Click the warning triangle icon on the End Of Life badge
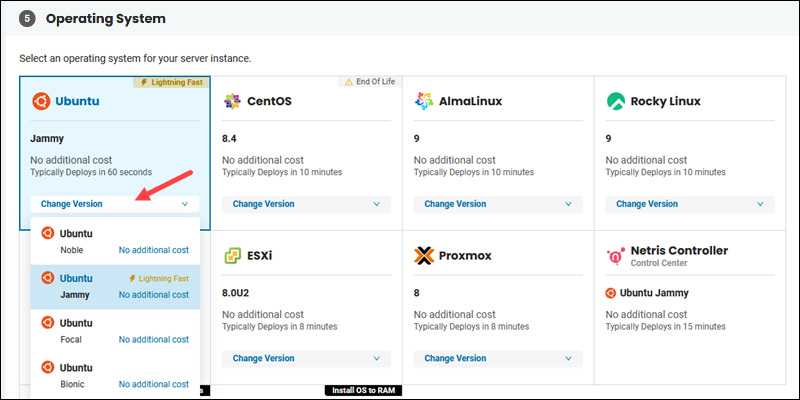This screenshot has height=400, width=800. tap(349, 82)
